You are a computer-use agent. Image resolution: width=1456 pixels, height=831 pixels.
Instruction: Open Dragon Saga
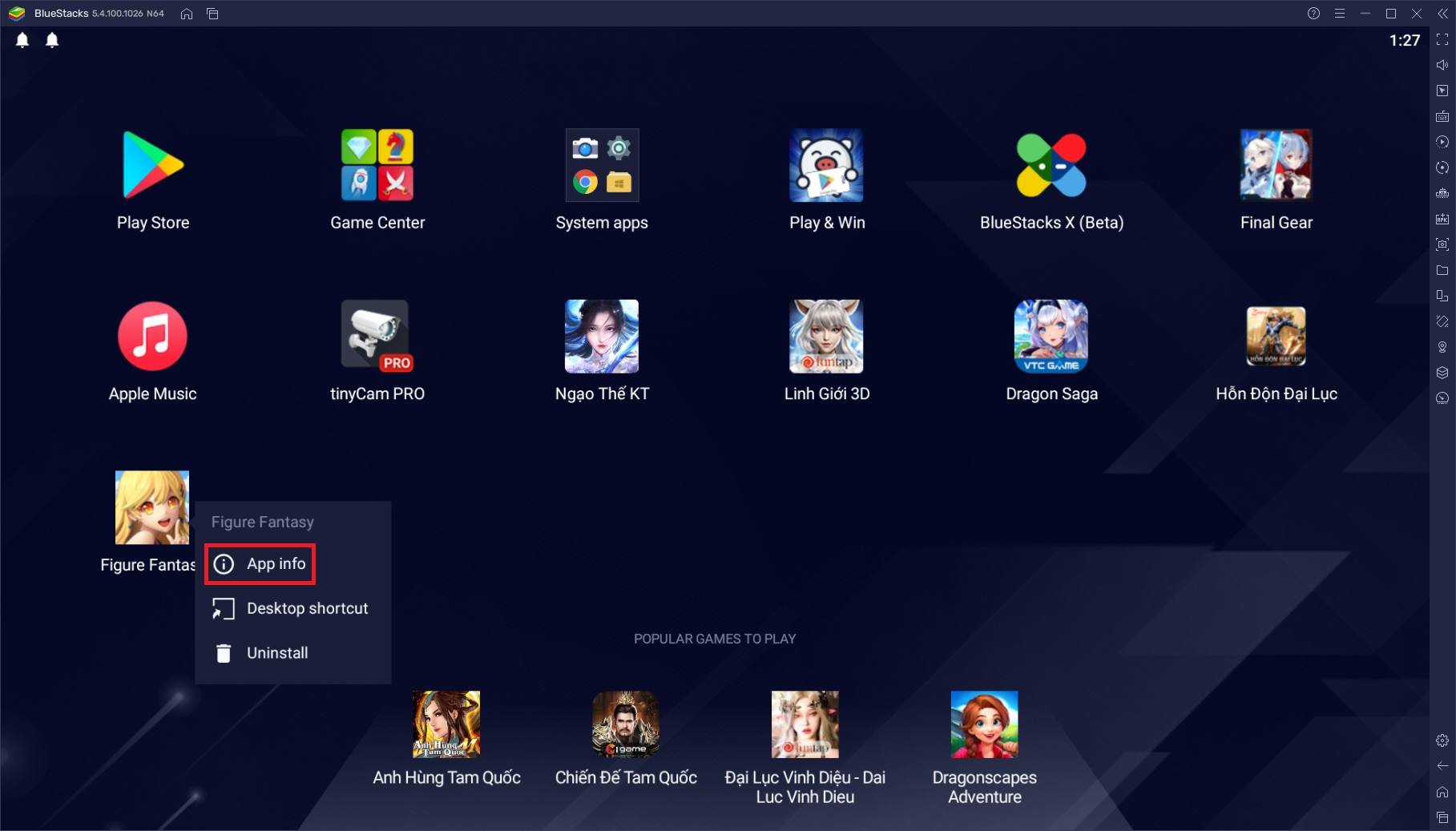[1051, 337]
